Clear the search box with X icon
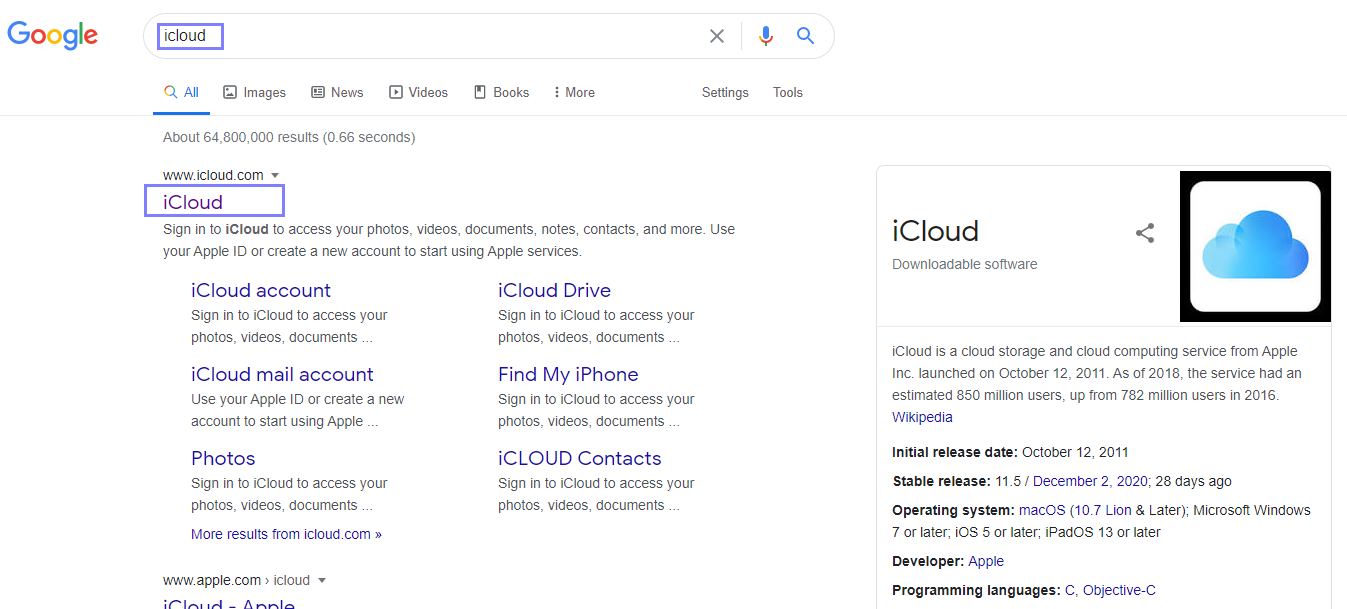Viewport: 1347px width, 609px height. click(x=717, y=36)
